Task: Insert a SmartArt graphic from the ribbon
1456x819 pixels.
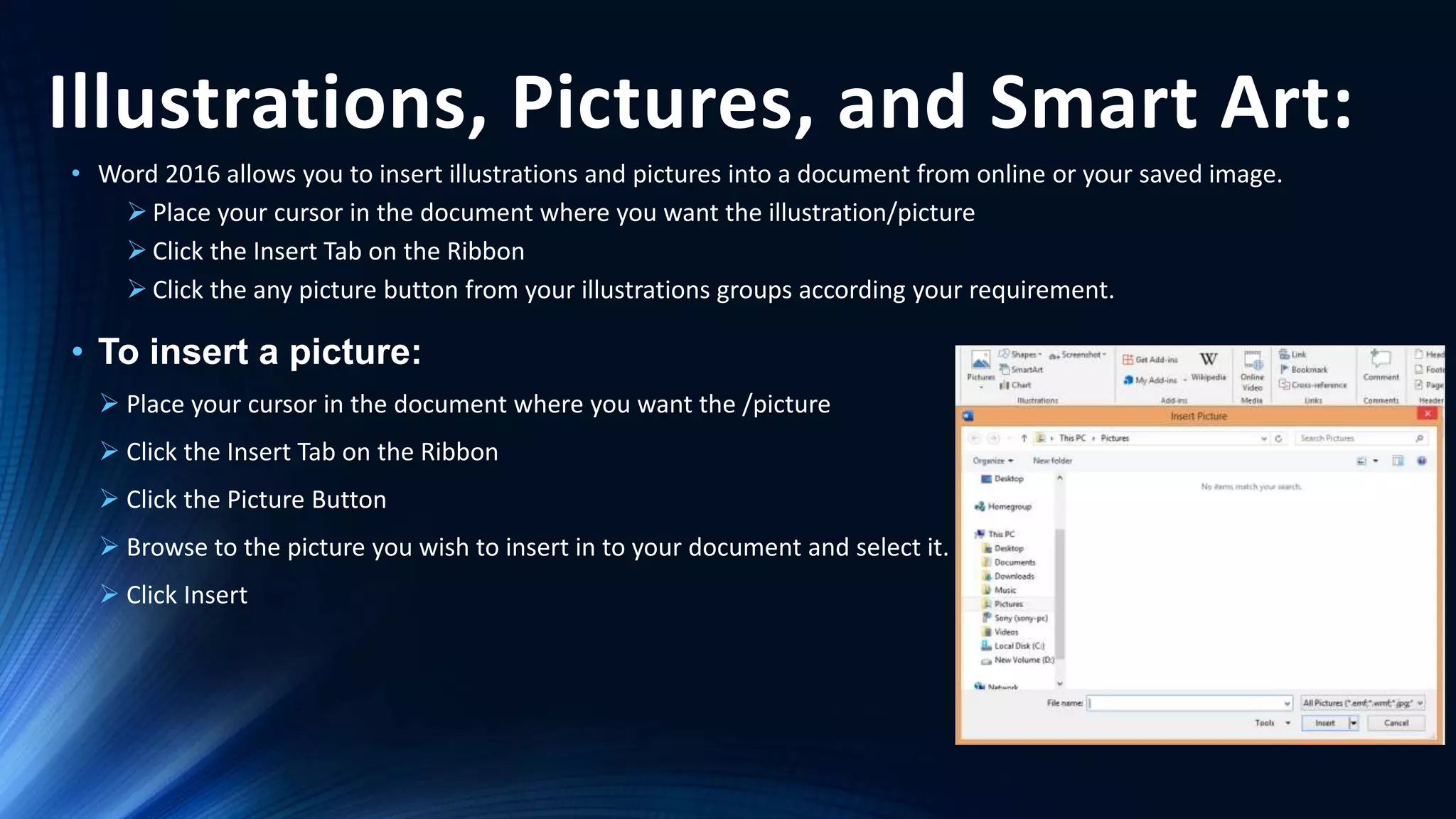Action: pyautogui.click(x=1022, y=370)
